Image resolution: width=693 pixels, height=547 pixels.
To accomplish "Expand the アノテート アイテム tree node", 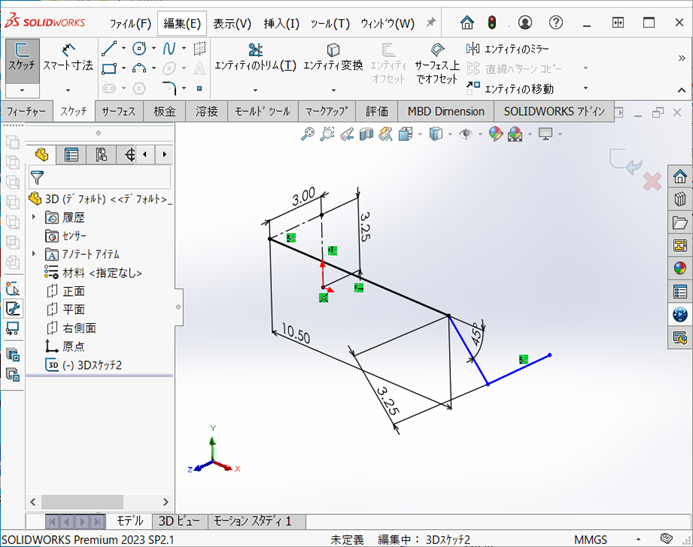I will click(34, 254).
